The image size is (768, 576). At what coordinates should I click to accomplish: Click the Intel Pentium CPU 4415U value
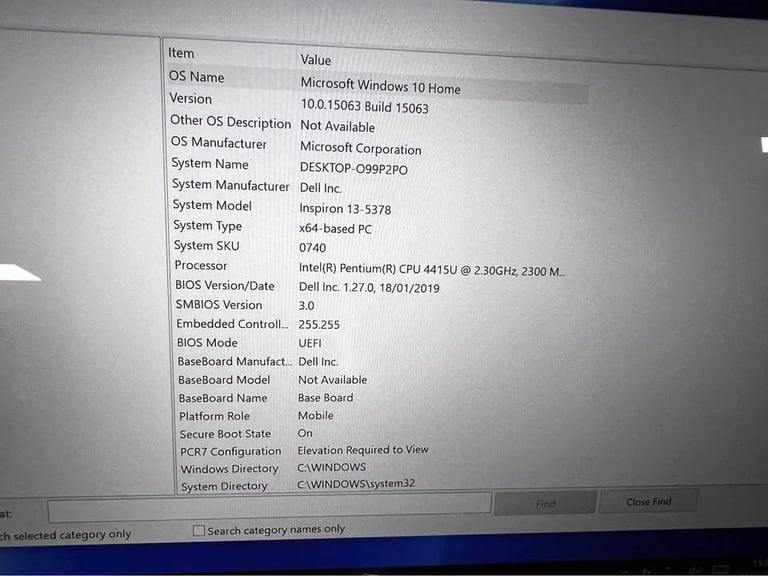click(x=432, y=270)
